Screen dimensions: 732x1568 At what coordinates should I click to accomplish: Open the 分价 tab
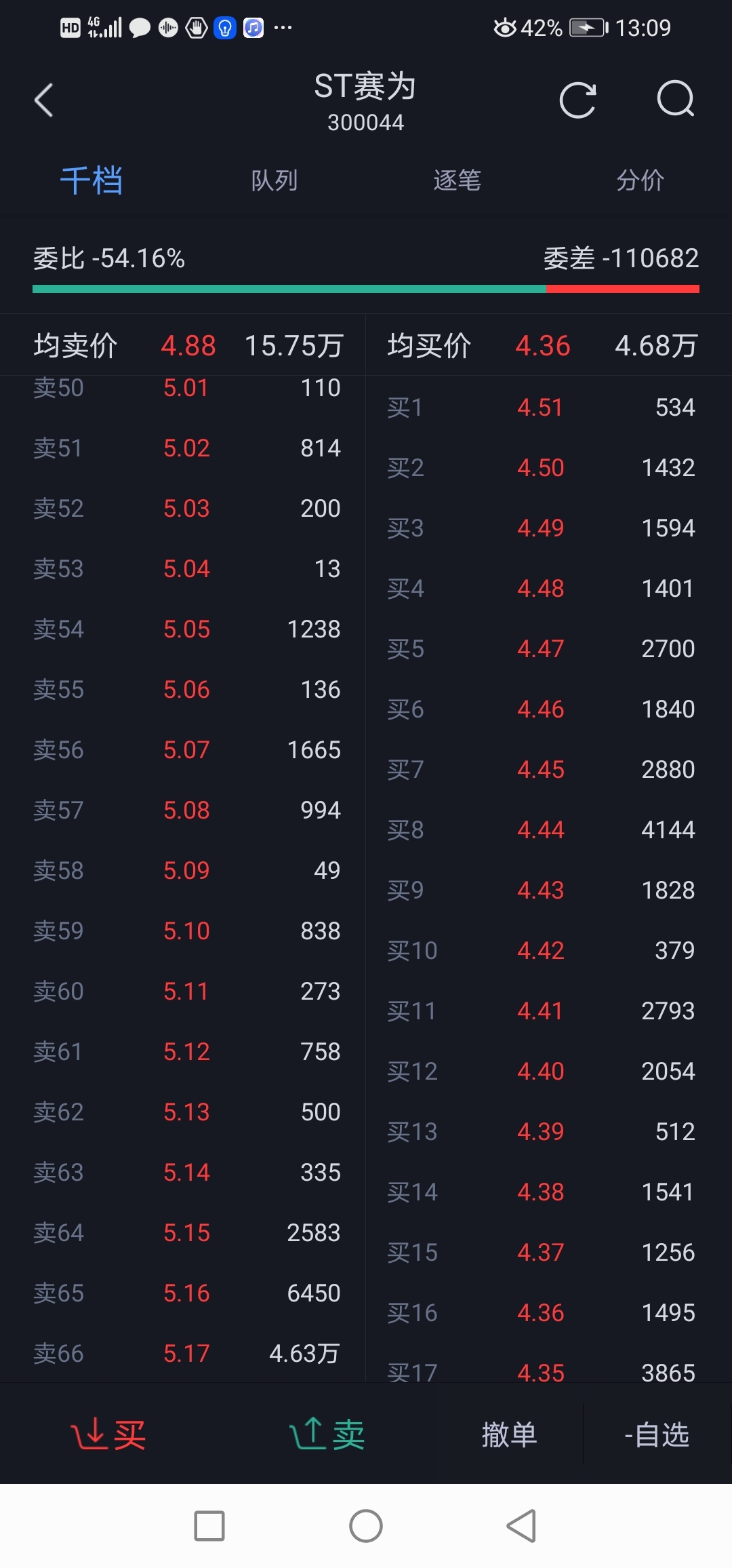pyautogui.click(x=640, y=180)
